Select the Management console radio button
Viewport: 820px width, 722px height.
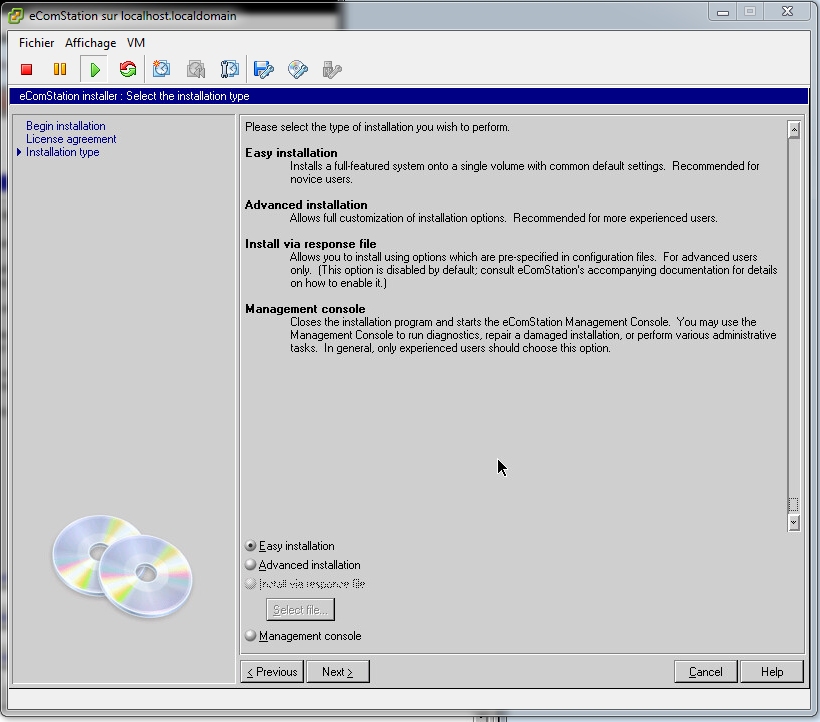pyautogui.click(x=250, y=636)
